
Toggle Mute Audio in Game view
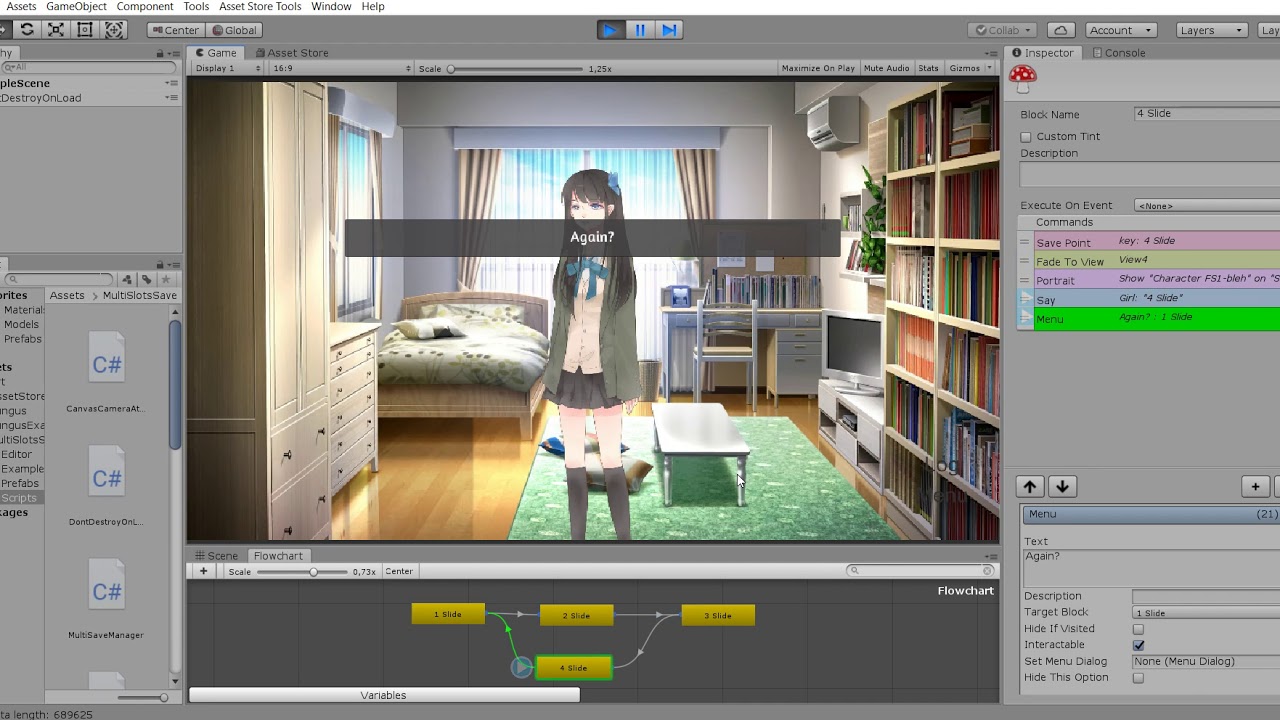886,68
